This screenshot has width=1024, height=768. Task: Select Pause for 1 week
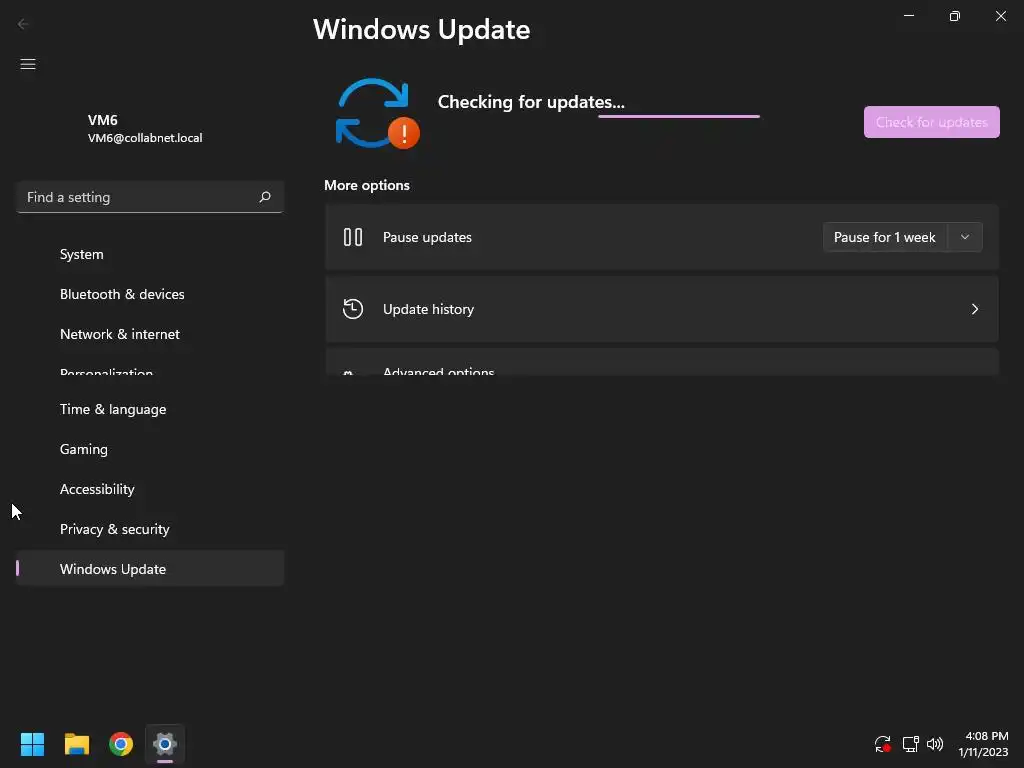[885, 237]
